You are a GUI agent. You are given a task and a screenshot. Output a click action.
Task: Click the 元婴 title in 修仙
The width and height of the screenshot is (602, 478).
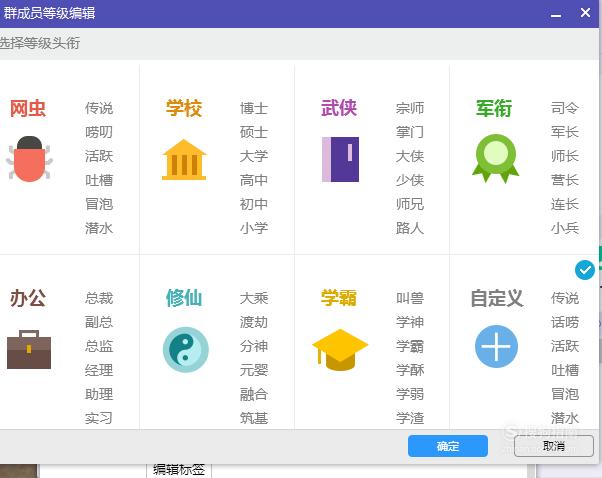254,370
